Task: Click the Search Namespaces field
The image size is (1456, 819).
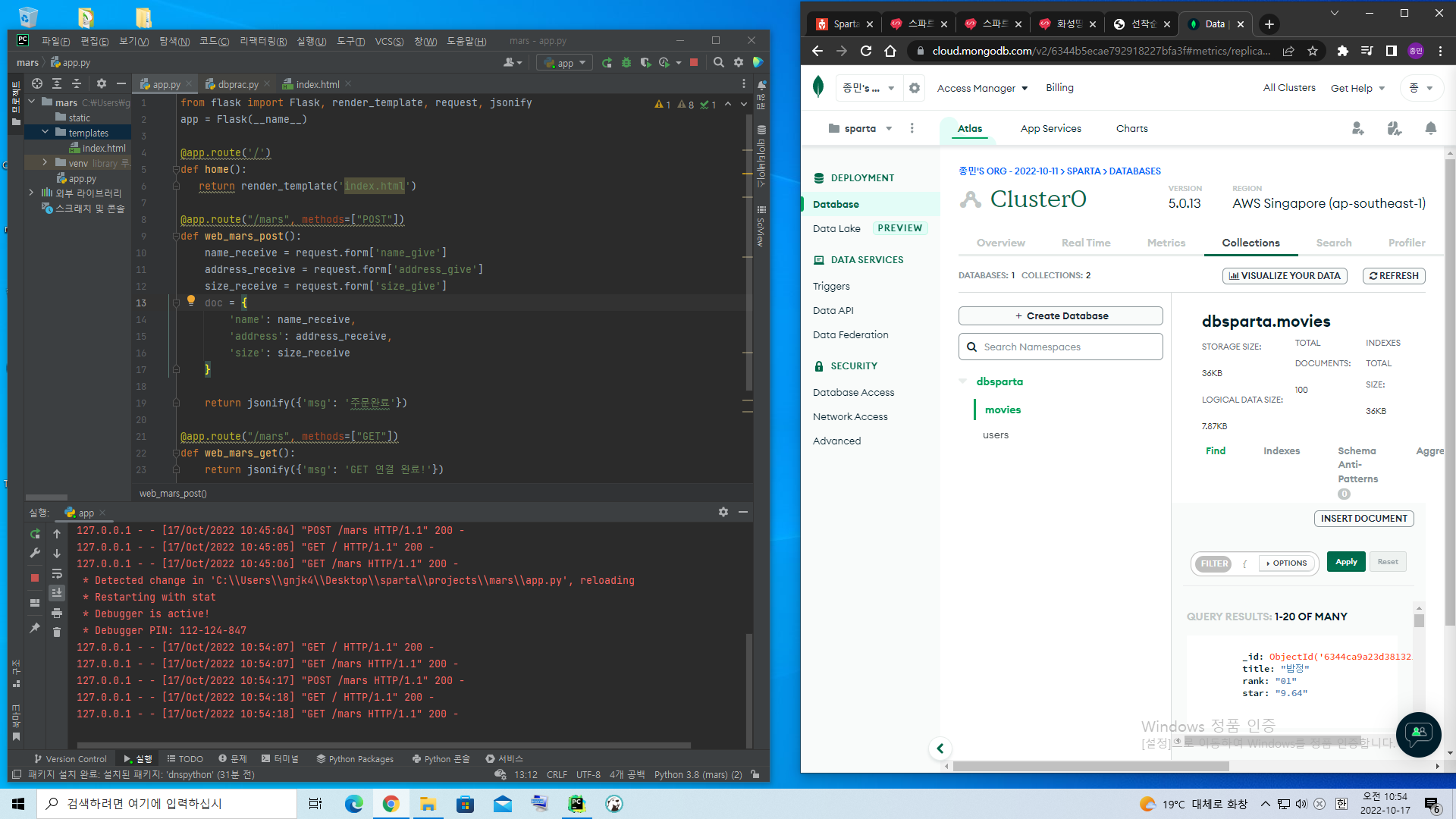Action: click(x=1061, y=347)
